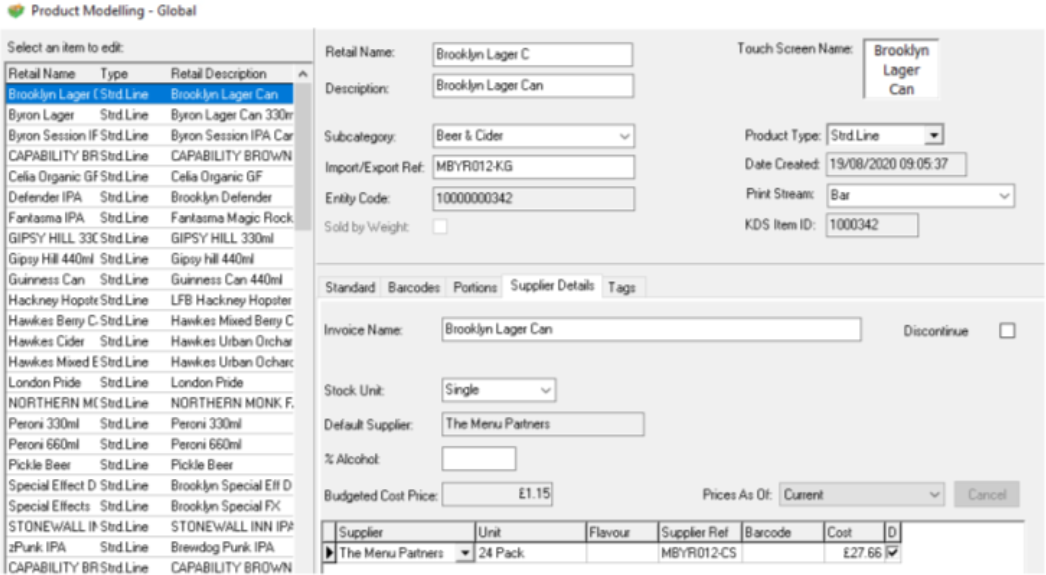Open the Barcodes tab
The width and height of the screenshot is (1046, 575).
coord(414,287)
